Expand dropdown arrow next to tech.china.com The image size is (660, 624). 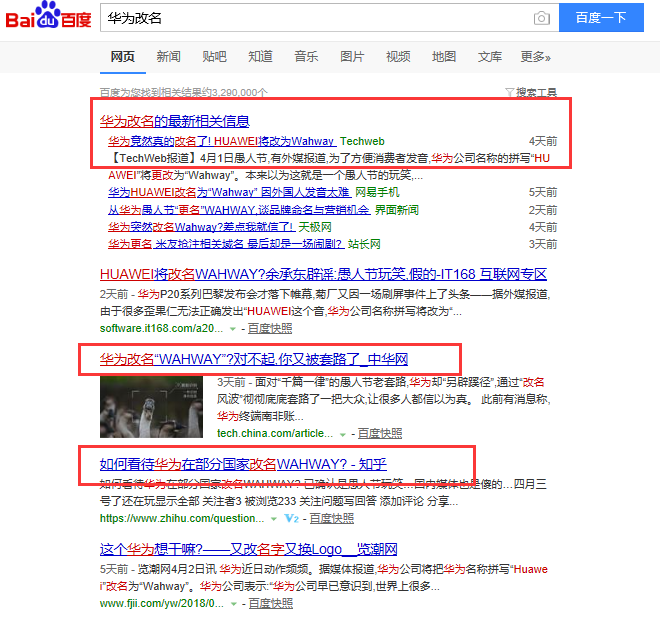coord(343,434)
